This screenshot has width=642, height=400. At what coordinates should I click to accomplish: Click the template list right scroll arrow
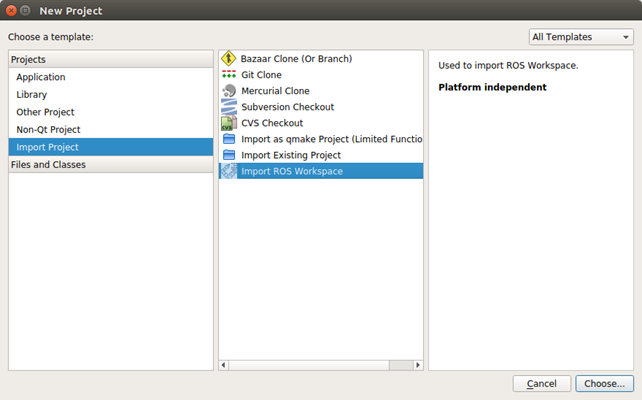(x=418, y=365)
